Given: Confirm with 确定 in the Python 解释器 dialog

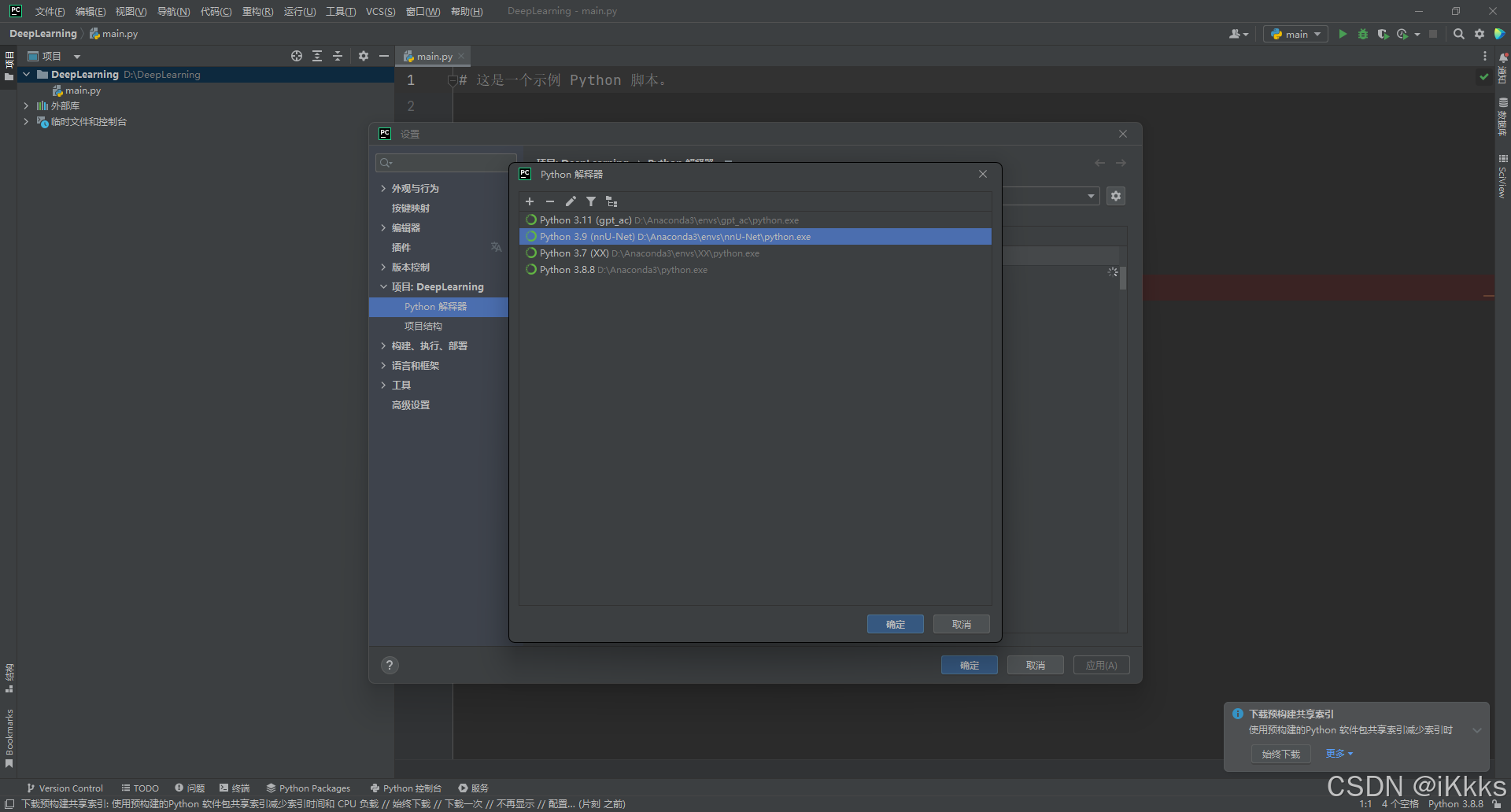Looking at the screenshot, I should (x=896, y=624).
